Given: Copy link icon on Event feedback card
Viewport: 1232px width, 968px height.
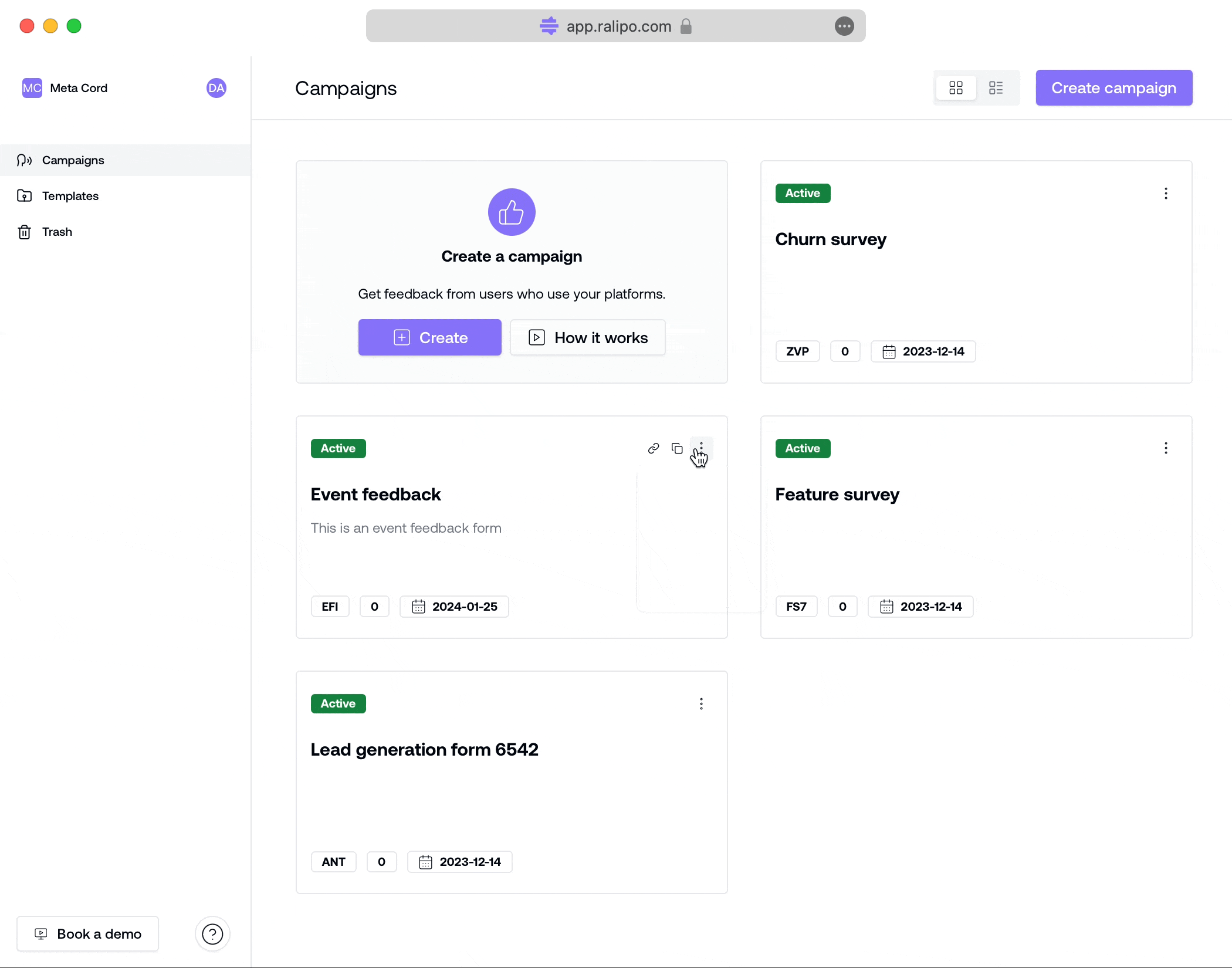Looking at the screenshot, I should (654, 448).
